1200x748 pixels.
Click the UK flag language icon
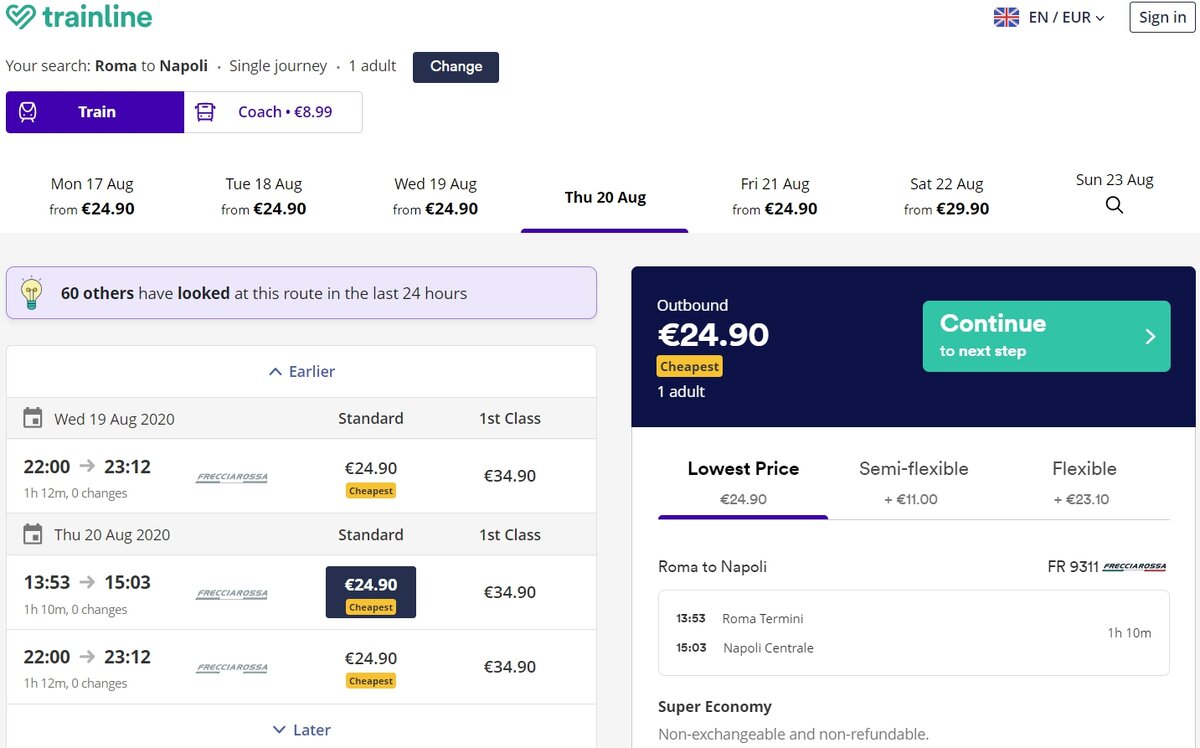[1006, 17]
